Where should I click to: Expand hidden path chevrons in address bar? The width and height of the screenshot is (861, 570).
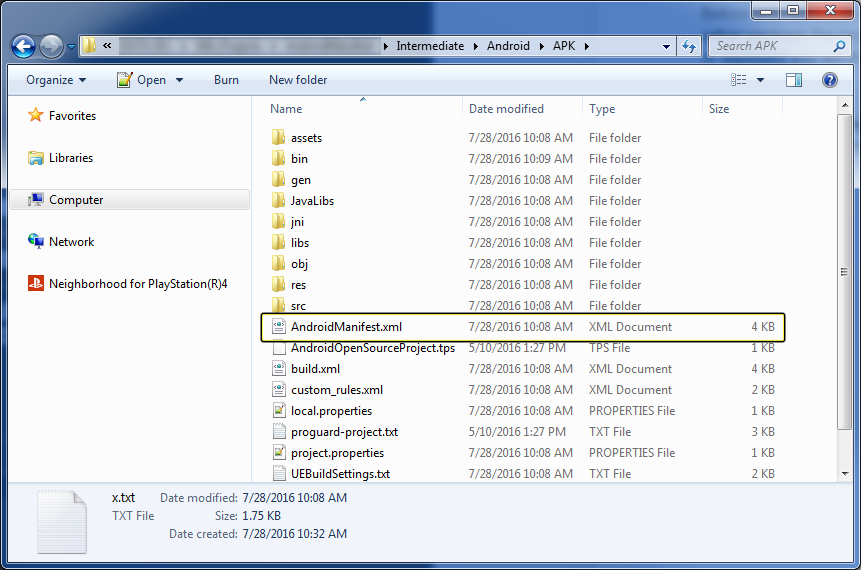point(107,46)
